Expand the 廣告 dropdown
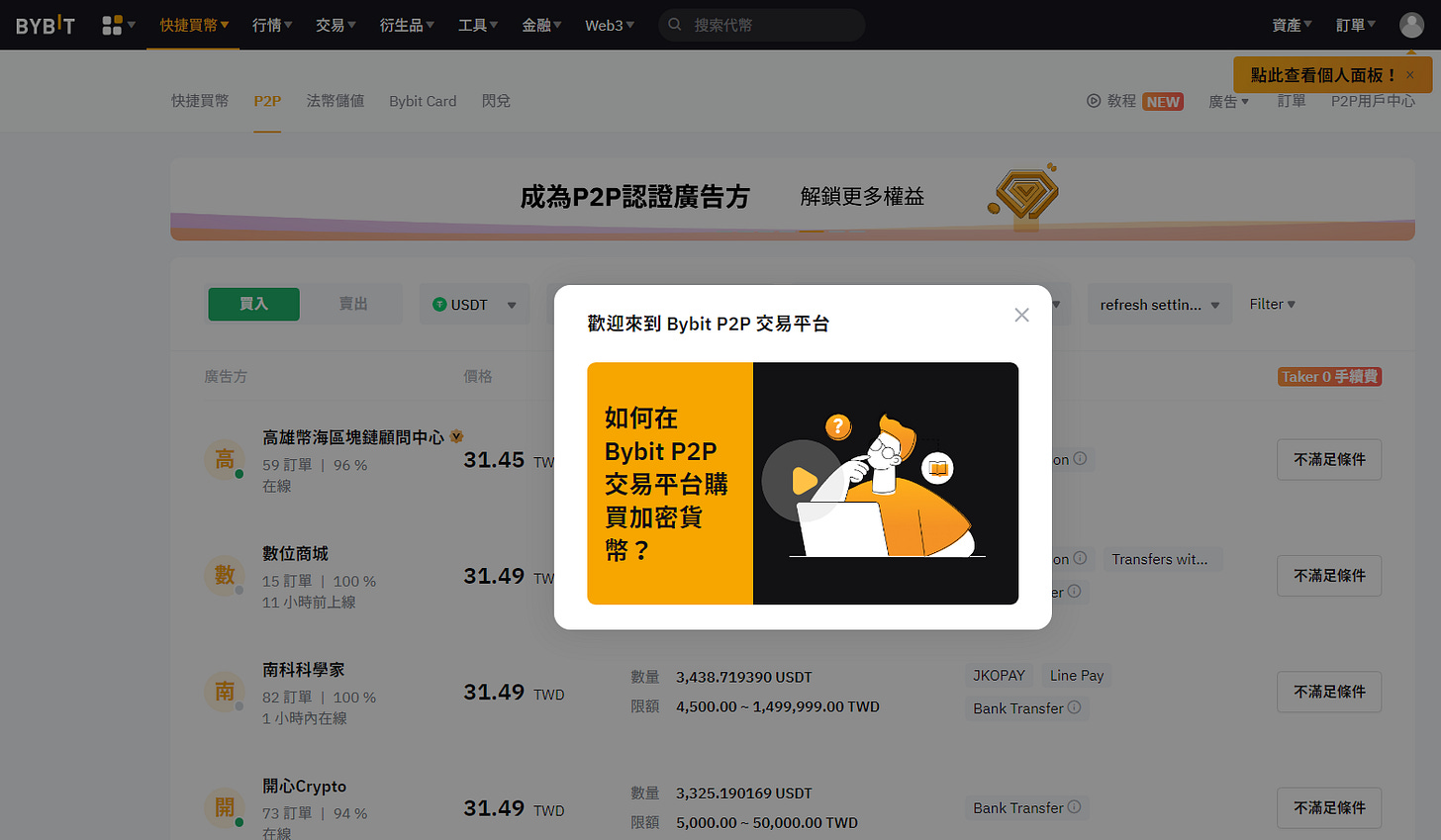The image size is (1441, 840). click(x=1229, y=101)
